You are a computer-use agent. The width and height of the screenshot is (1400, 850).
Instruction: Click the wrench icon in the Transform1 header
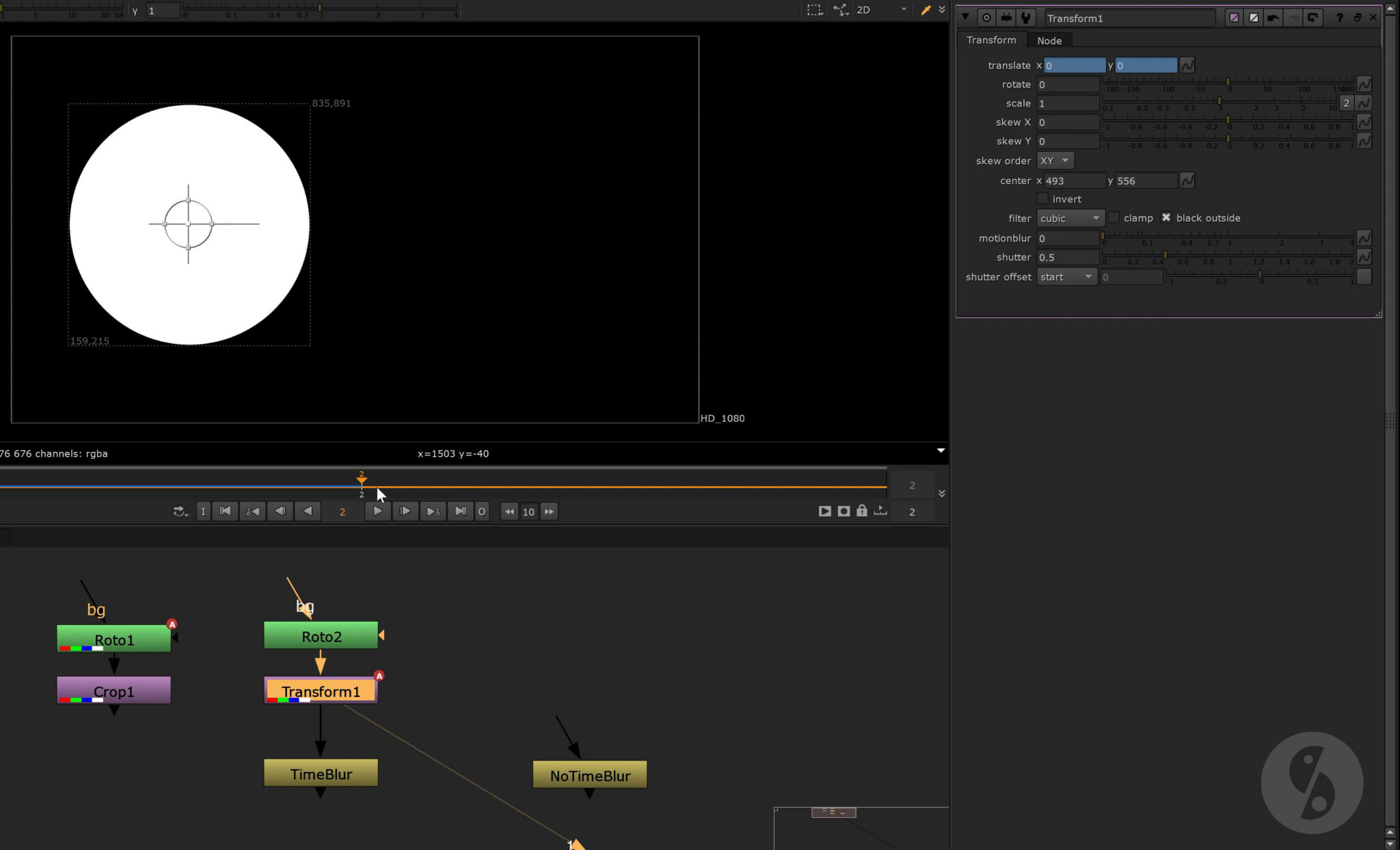1027,18
